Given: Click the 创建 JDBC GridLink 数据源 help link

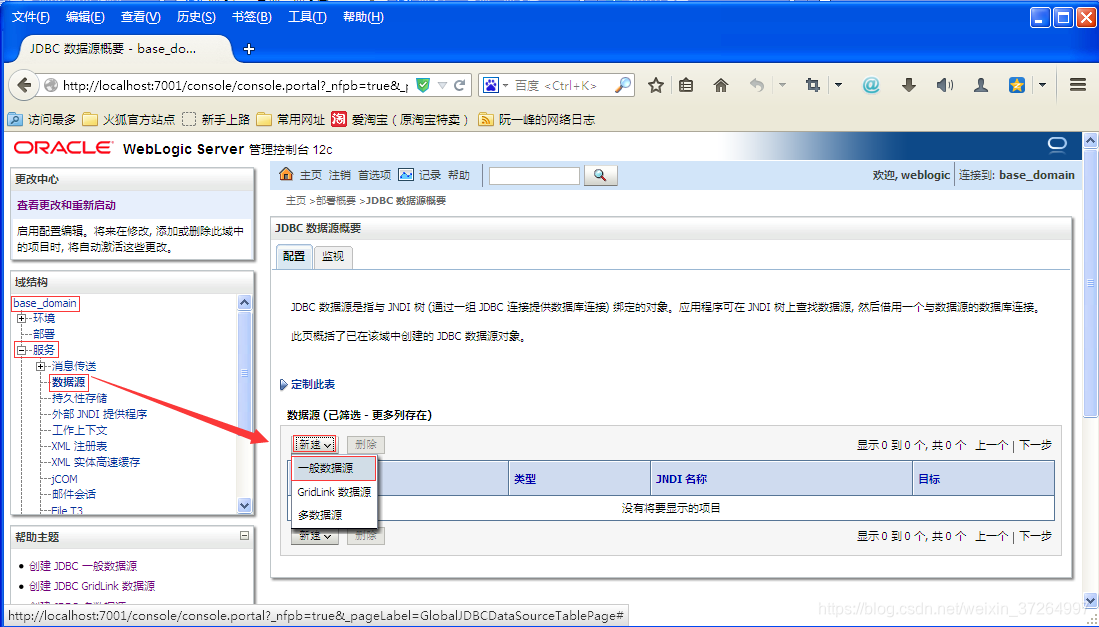Looking at the screenshot, I should [x=92, y=586].
